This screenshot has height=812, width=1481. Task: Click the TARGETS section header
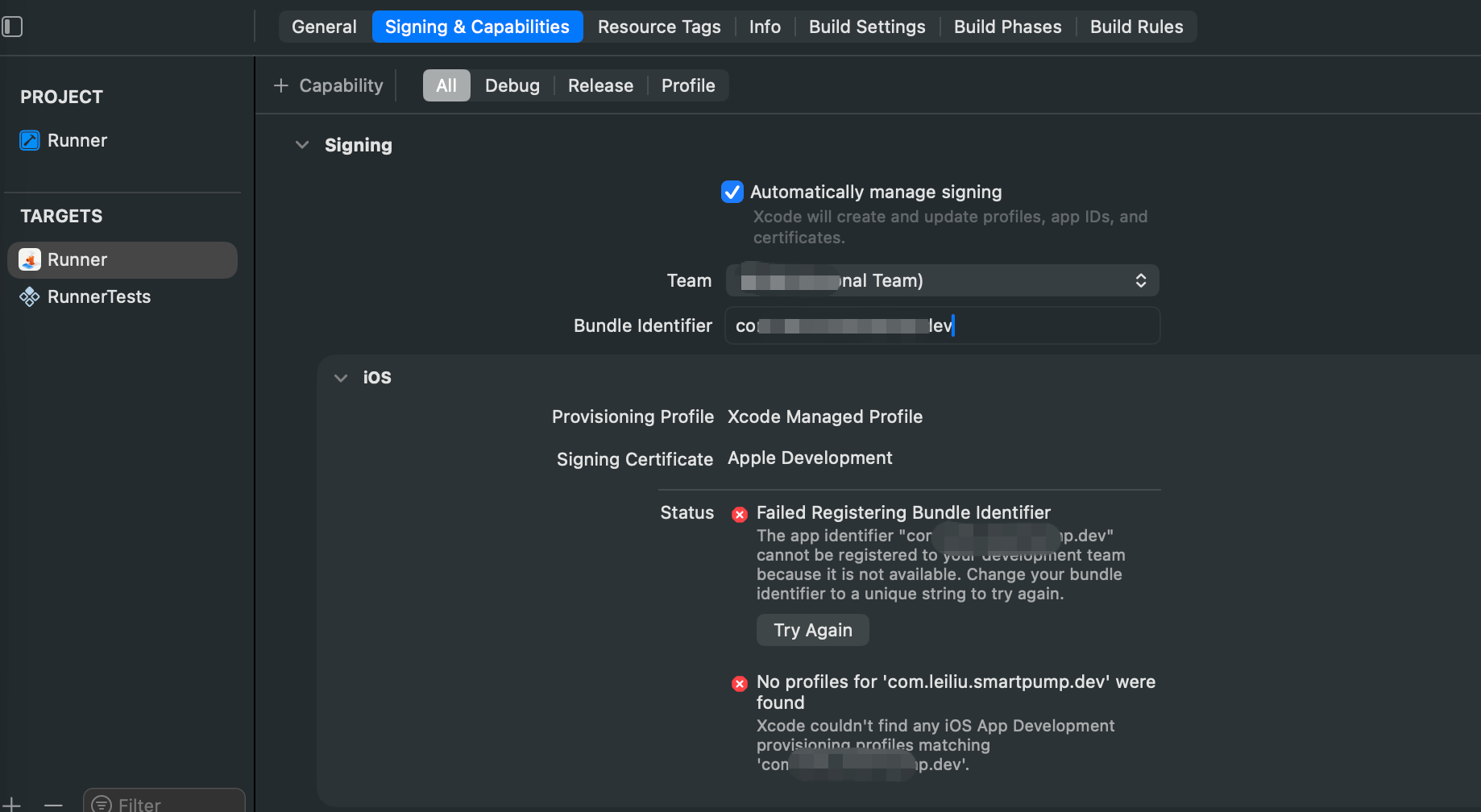tap(61, 216)
